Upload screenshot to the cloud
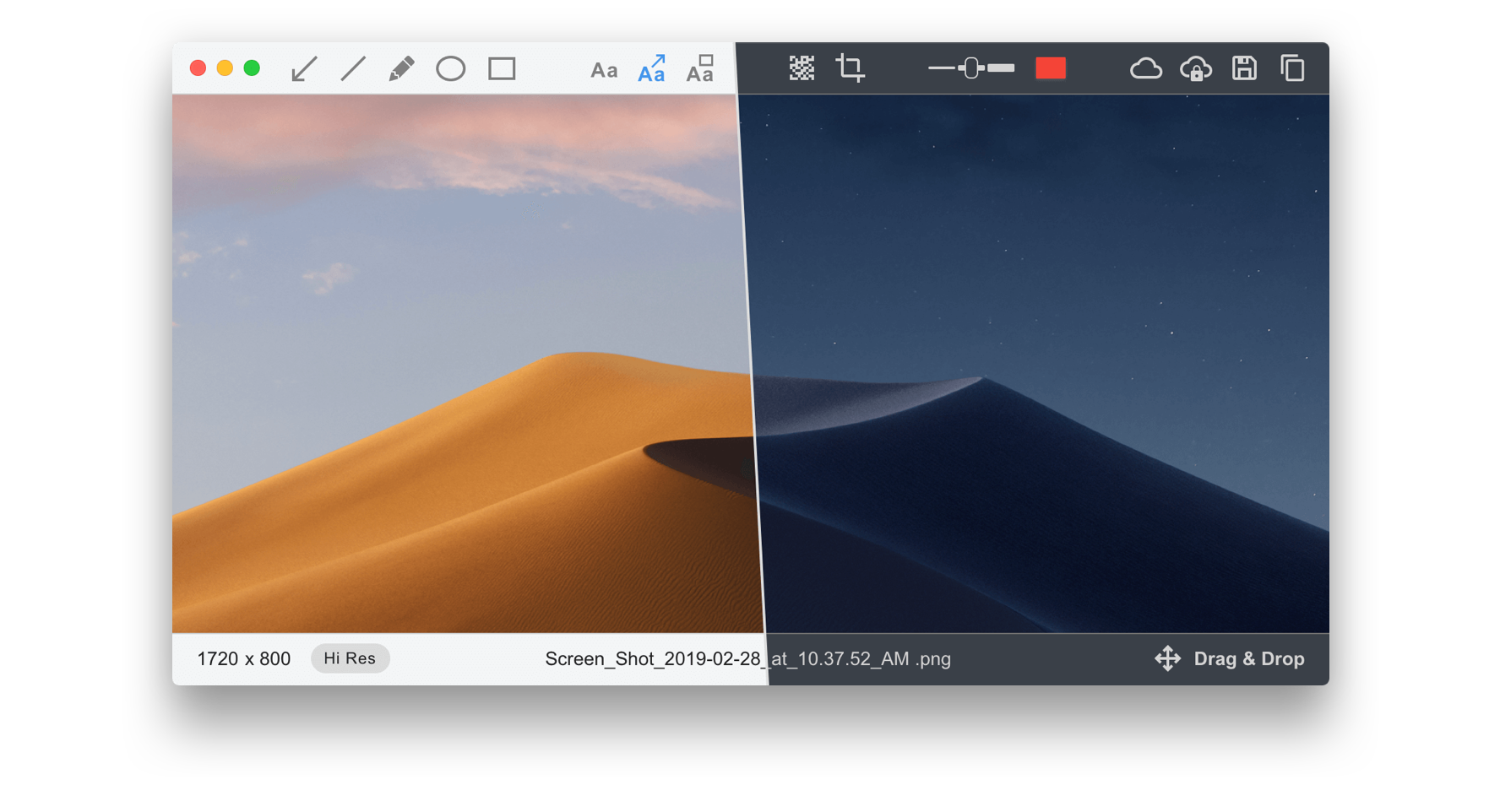This screenshot has height=812, width=1500. pyautogui.click(x=1146, y=68)
